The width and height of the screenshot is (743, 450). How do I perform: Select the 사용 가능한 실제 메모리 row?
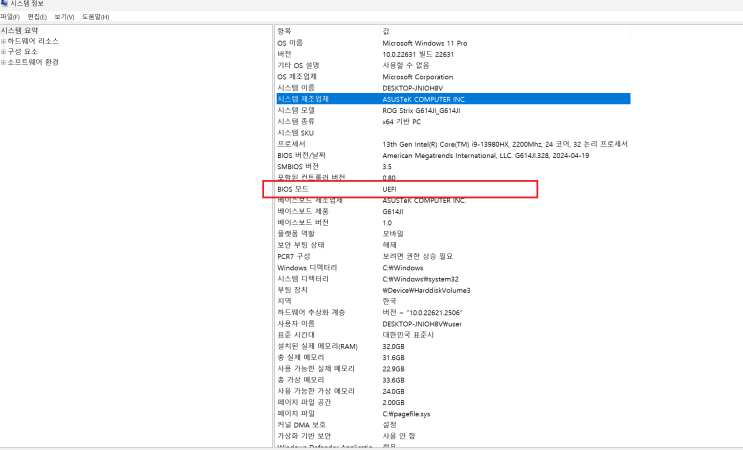(x=453, y=369)
